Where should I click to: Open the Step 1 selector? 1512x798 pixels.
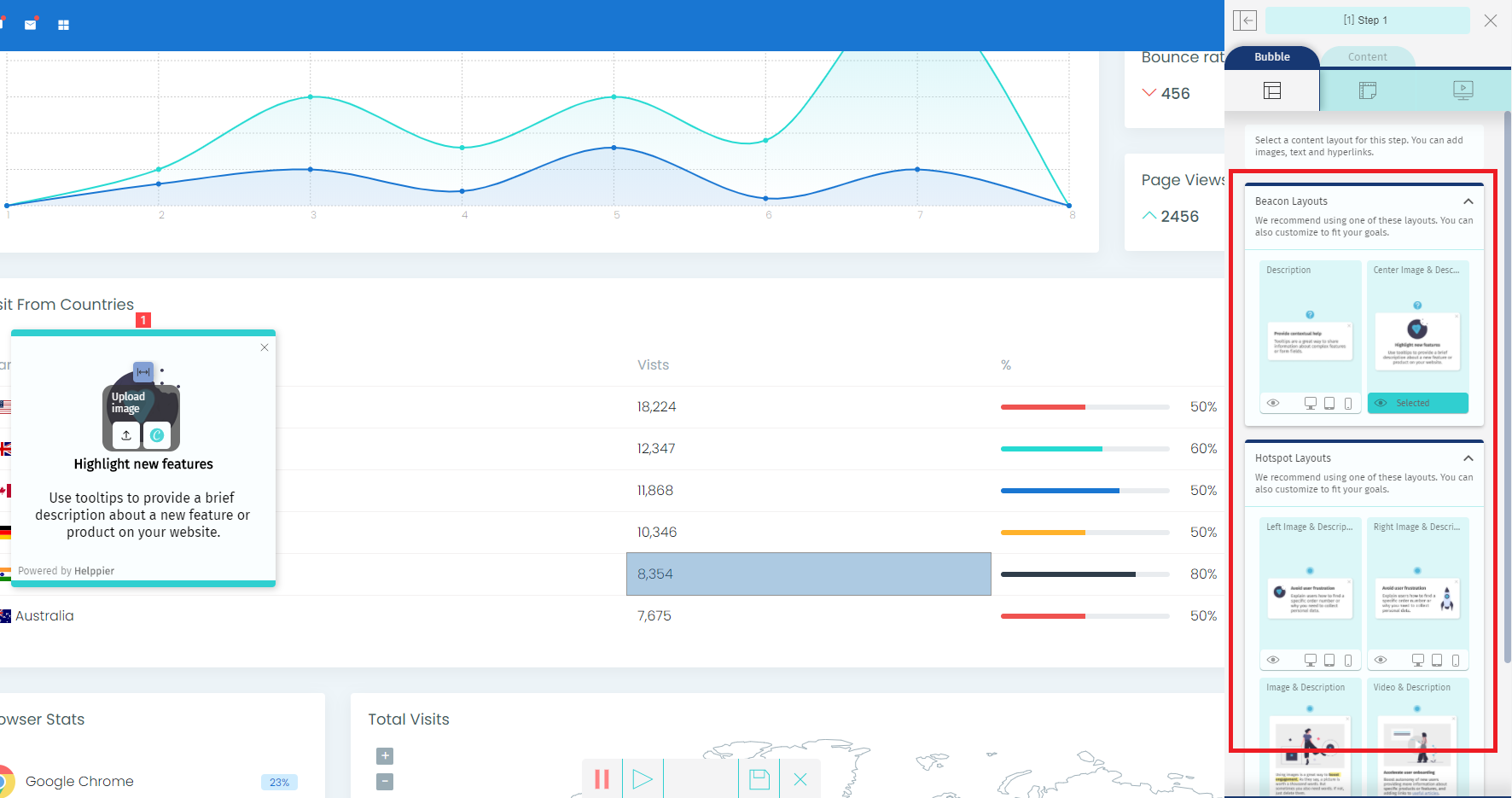click(x=1366, y=20)
